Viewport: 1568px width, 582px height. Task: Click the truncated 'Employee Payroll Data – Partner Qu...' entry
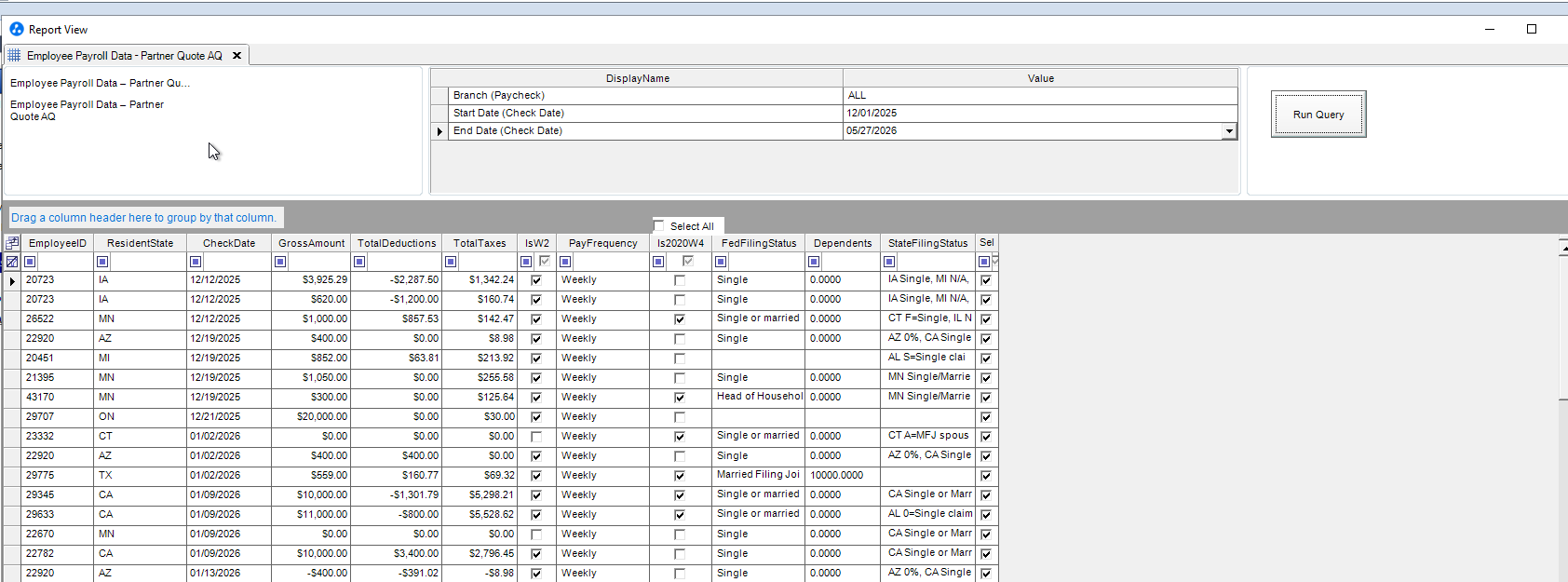[x=101, y=83]
